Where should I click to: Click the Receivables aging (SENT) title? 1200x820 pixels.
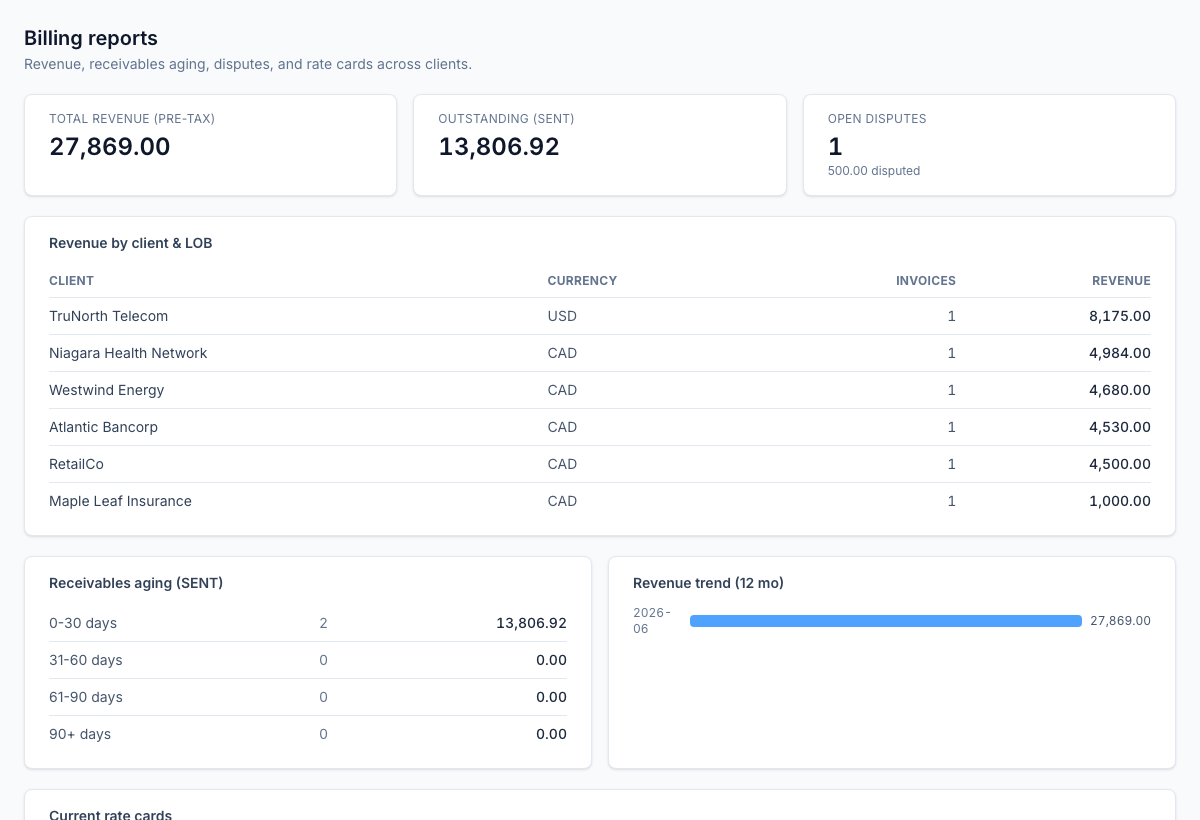136,583
